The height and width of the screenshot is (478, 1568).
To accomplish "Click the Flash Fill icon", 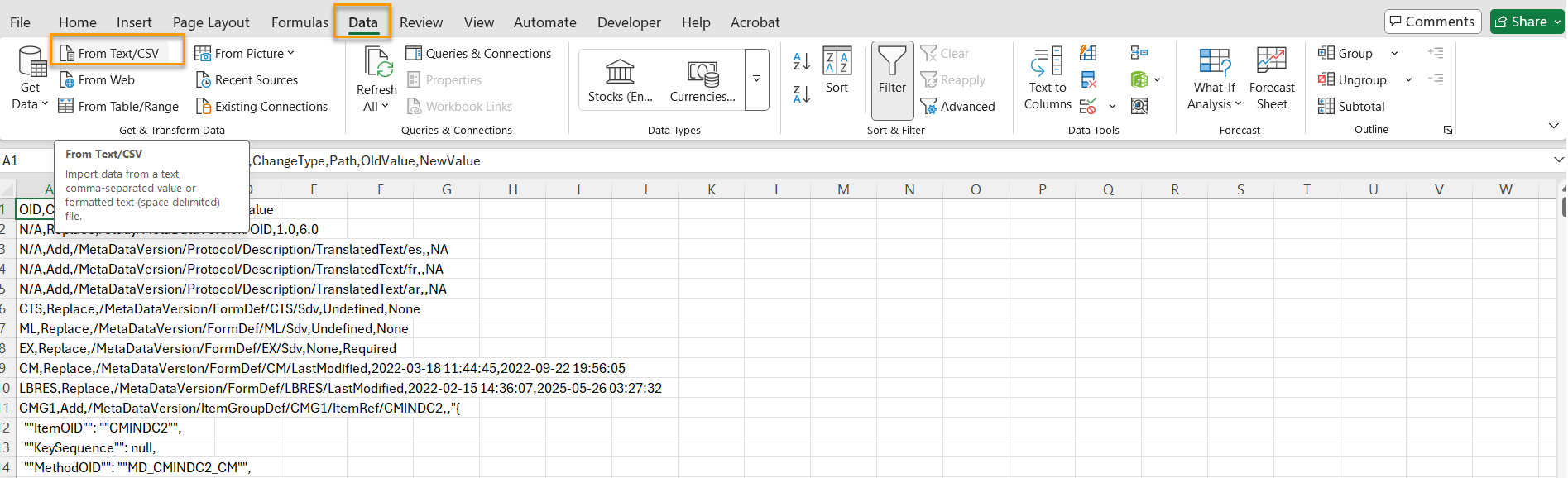I will pos(1088,54).
